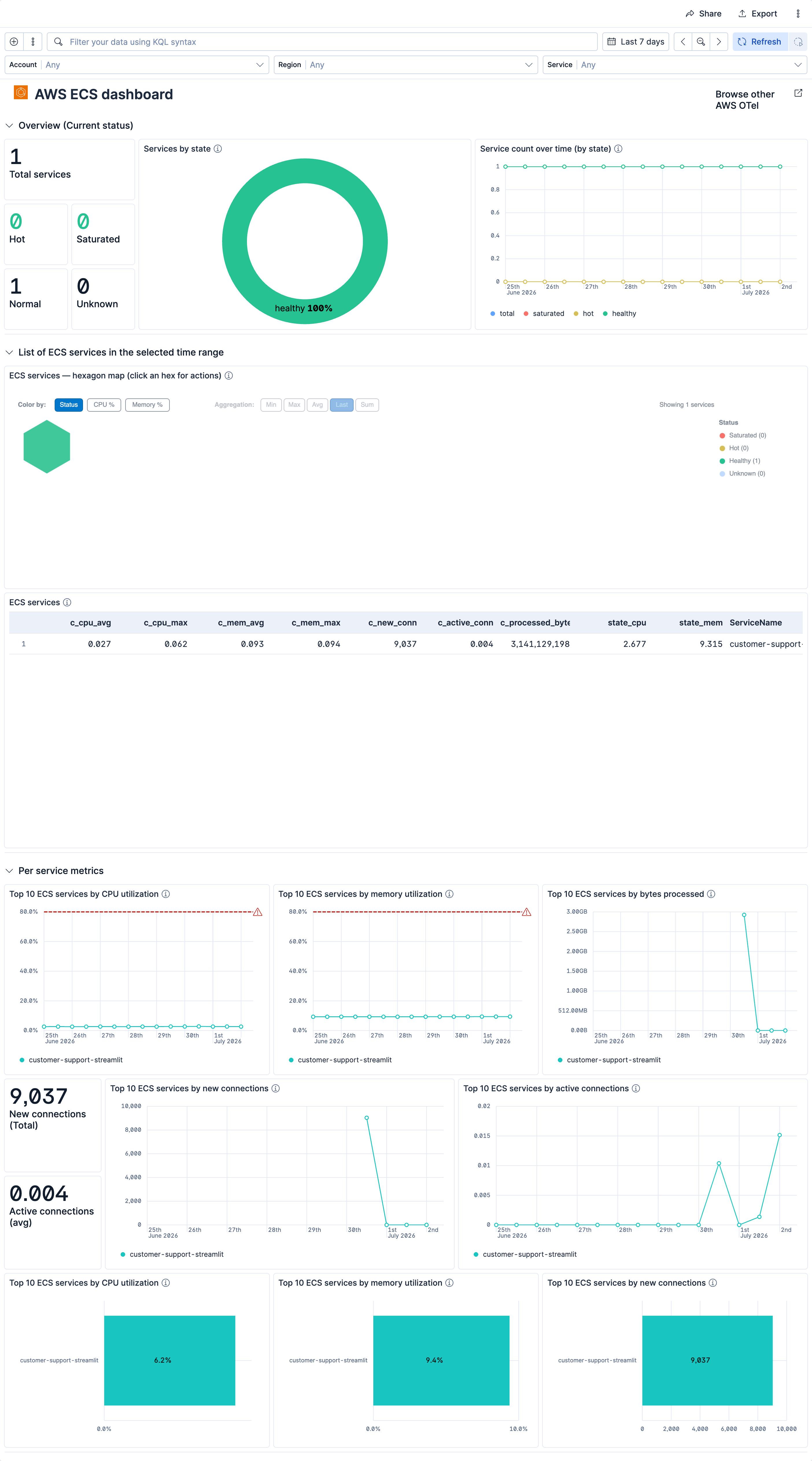Select Last aggregation
Viewport: 812px width, 1461px height.
point(342,405)
